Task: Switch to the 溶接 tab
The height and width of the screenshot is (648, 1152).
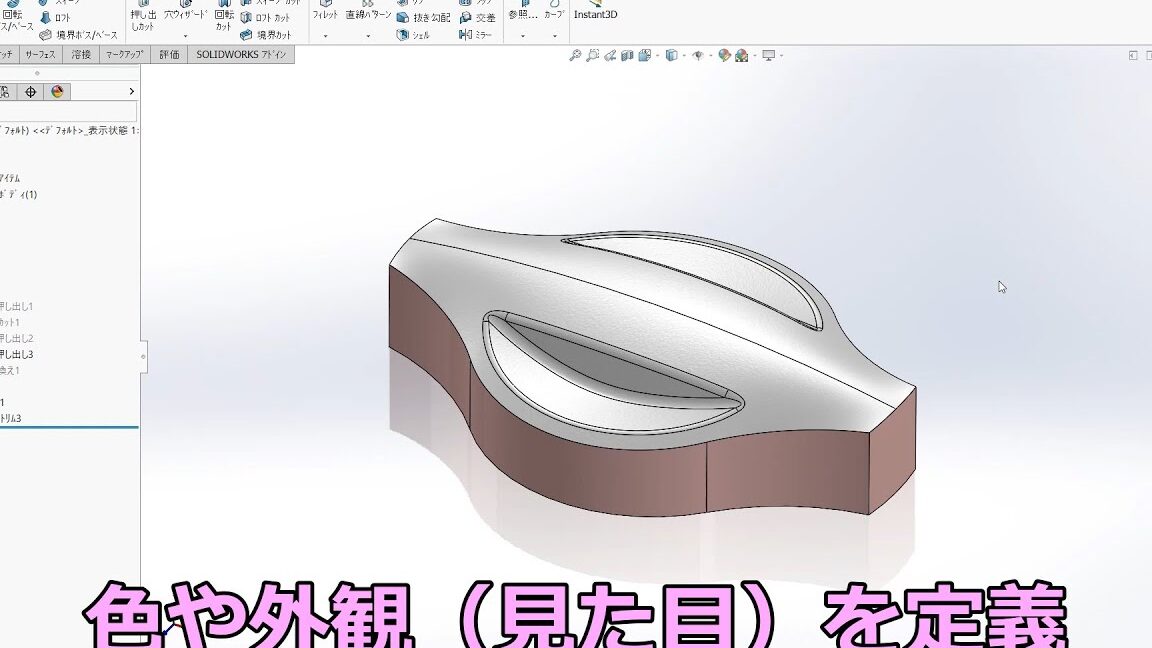Action: click(x=81, y=54)
